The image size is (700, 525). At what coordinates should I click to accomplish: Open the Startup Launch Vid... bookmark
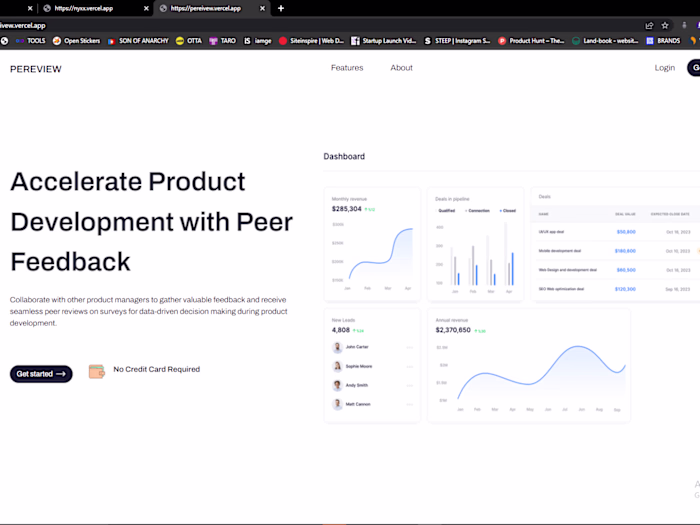tap(383, 41)
